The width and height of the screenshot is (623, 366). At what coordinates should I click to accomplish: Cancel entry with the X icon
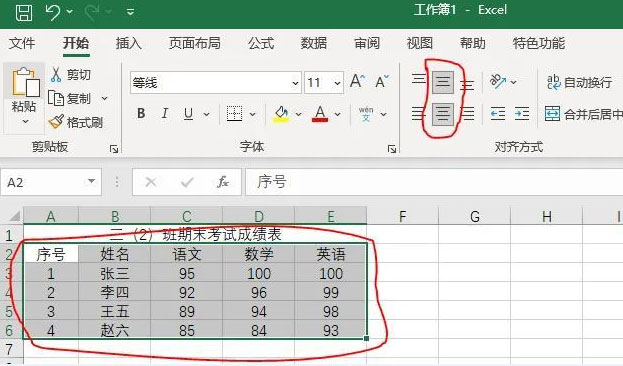click(151, 182)
